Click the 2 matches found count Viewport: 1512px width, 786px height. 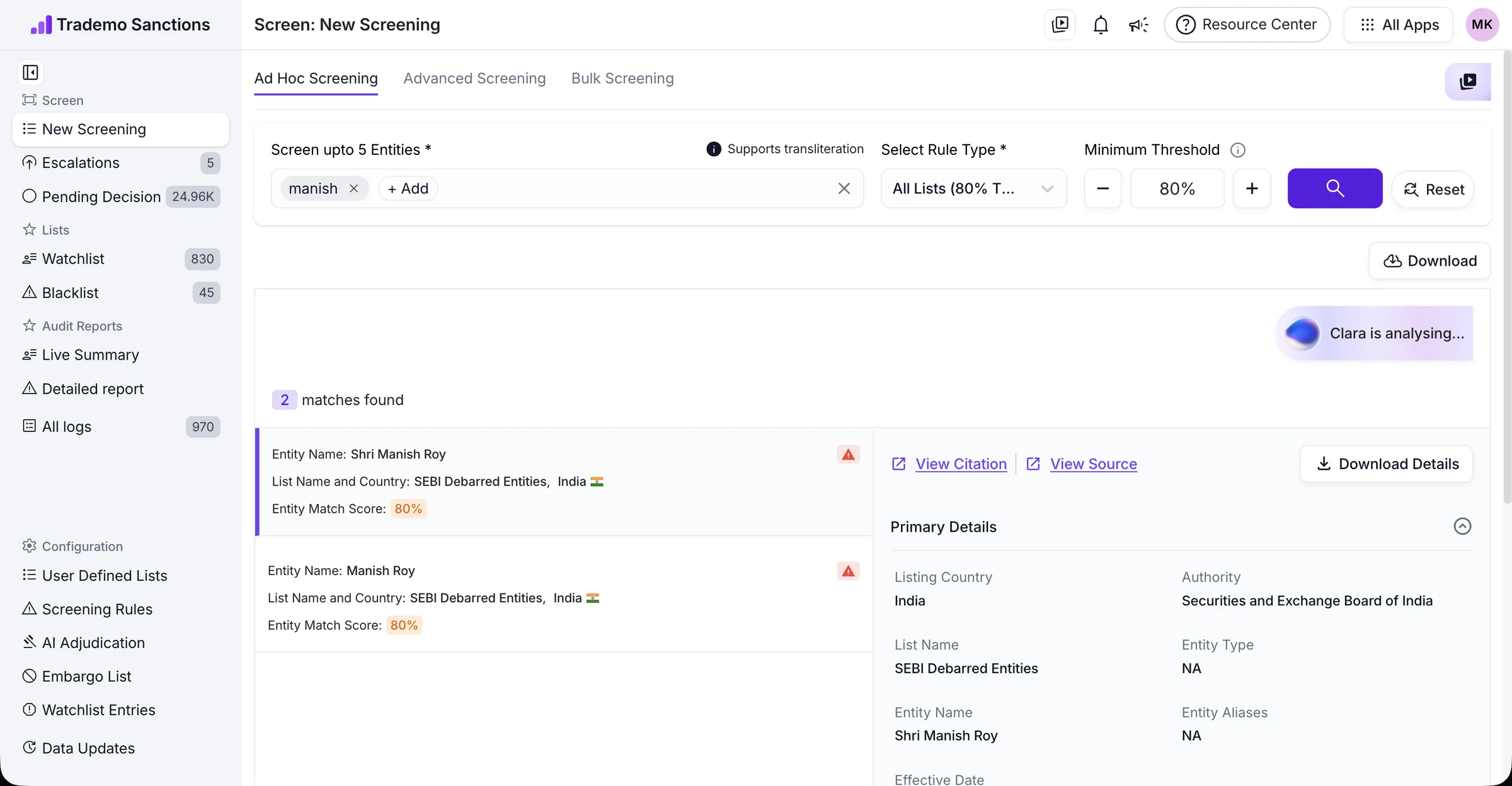[284, 400]
